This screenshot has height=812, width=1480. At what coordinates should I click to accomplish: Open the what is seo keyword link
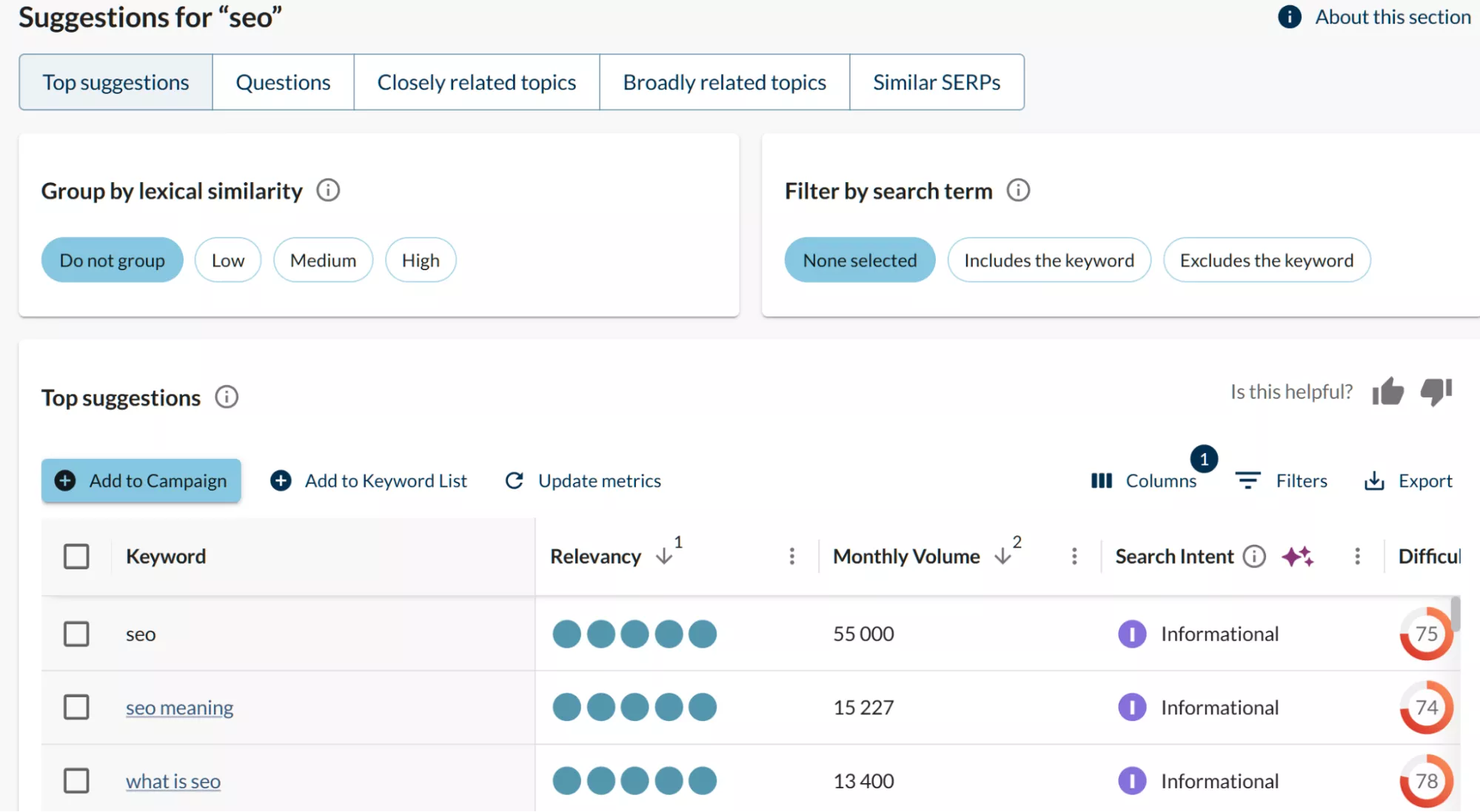click(x=173, y=781)
